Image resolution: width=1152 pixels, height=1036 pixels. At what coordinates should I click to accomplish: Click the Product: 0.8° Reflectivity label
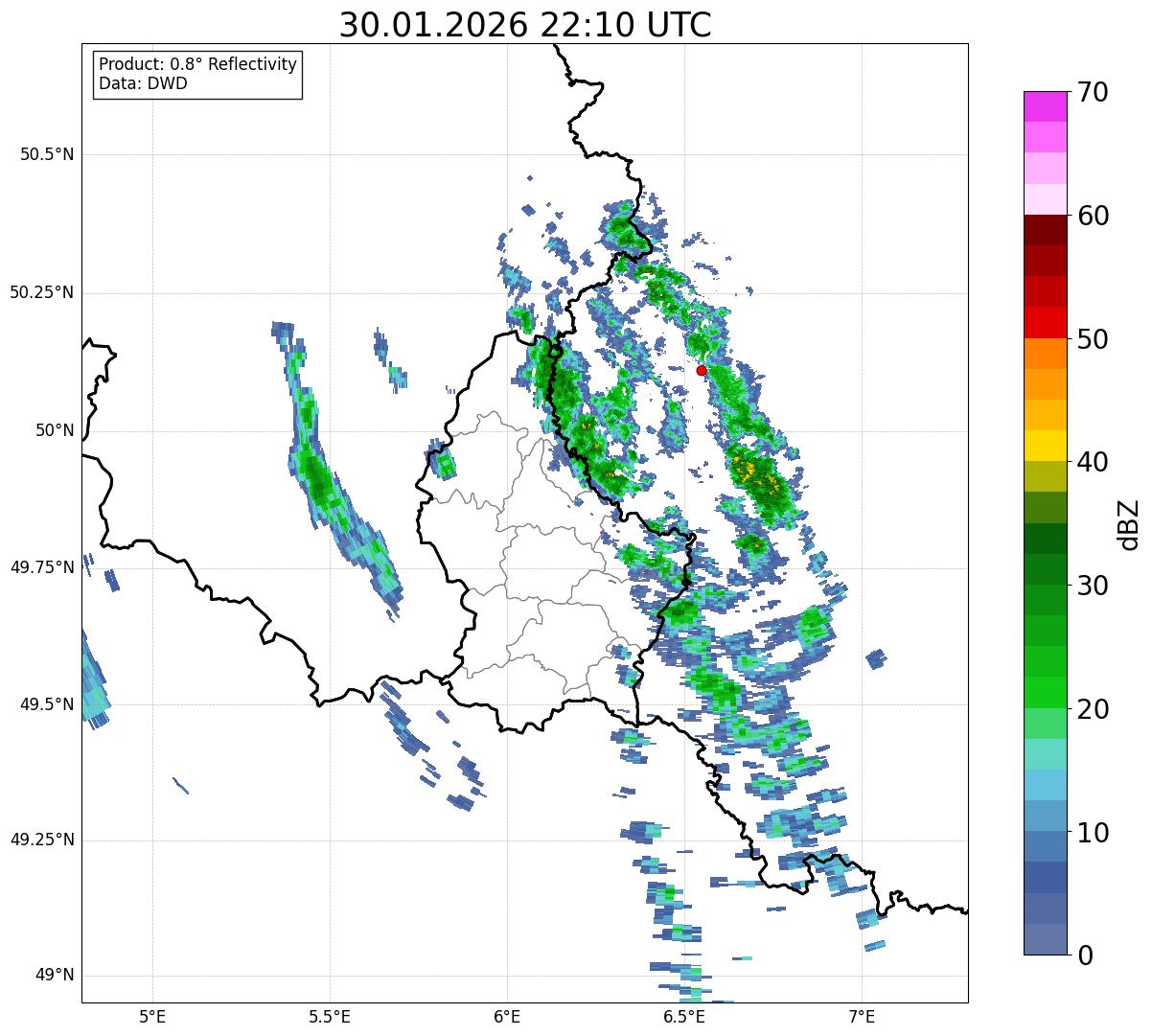click(197, 64)
